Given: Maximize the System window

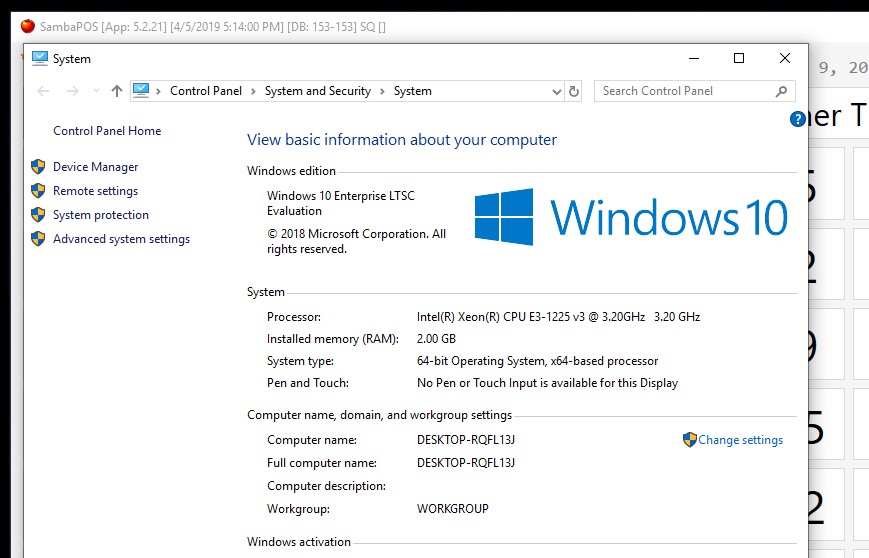Looking at the screenshot, I should (739, 58).
